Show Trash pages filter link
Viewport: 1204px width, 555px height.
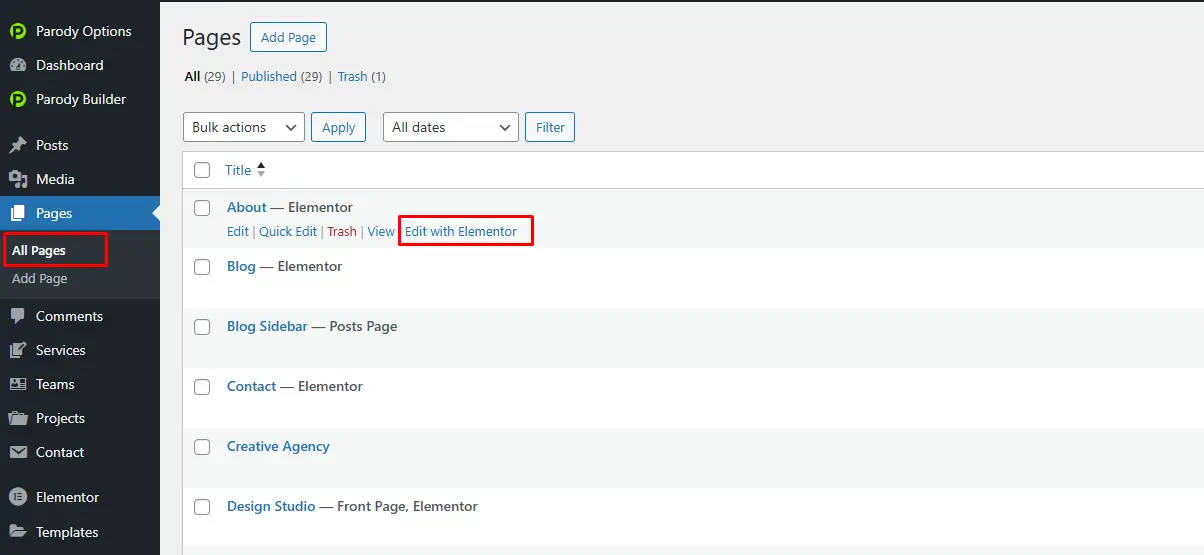click(352, 76)
